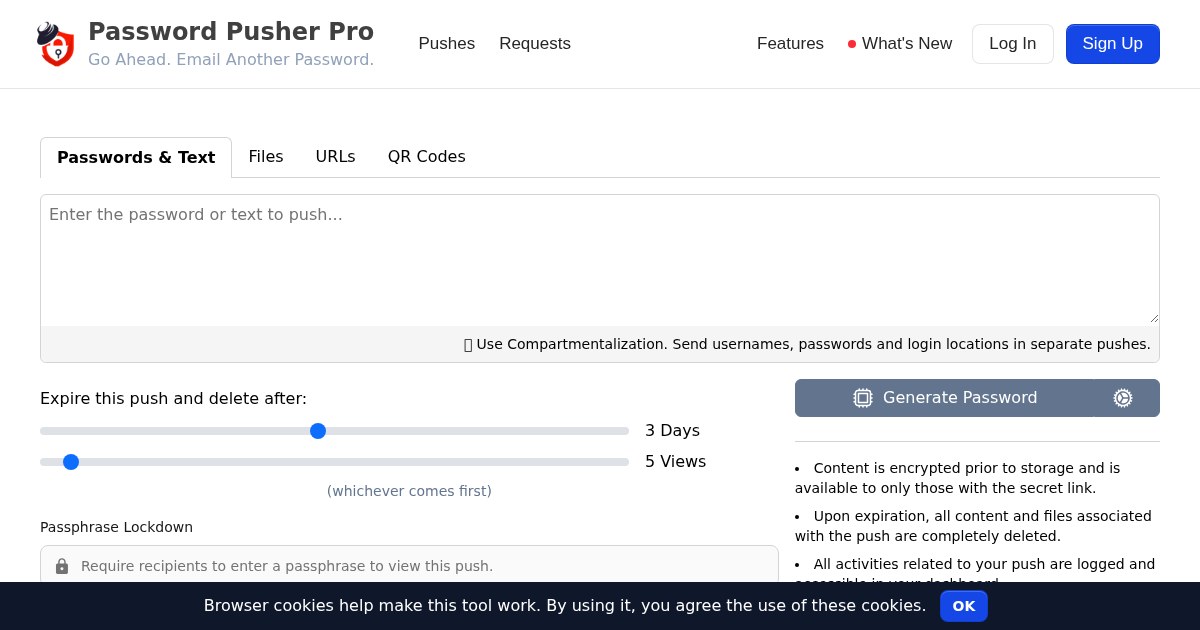Click the chip icon on Generate Password
The image size is (1200, 630).
[863, 398]
